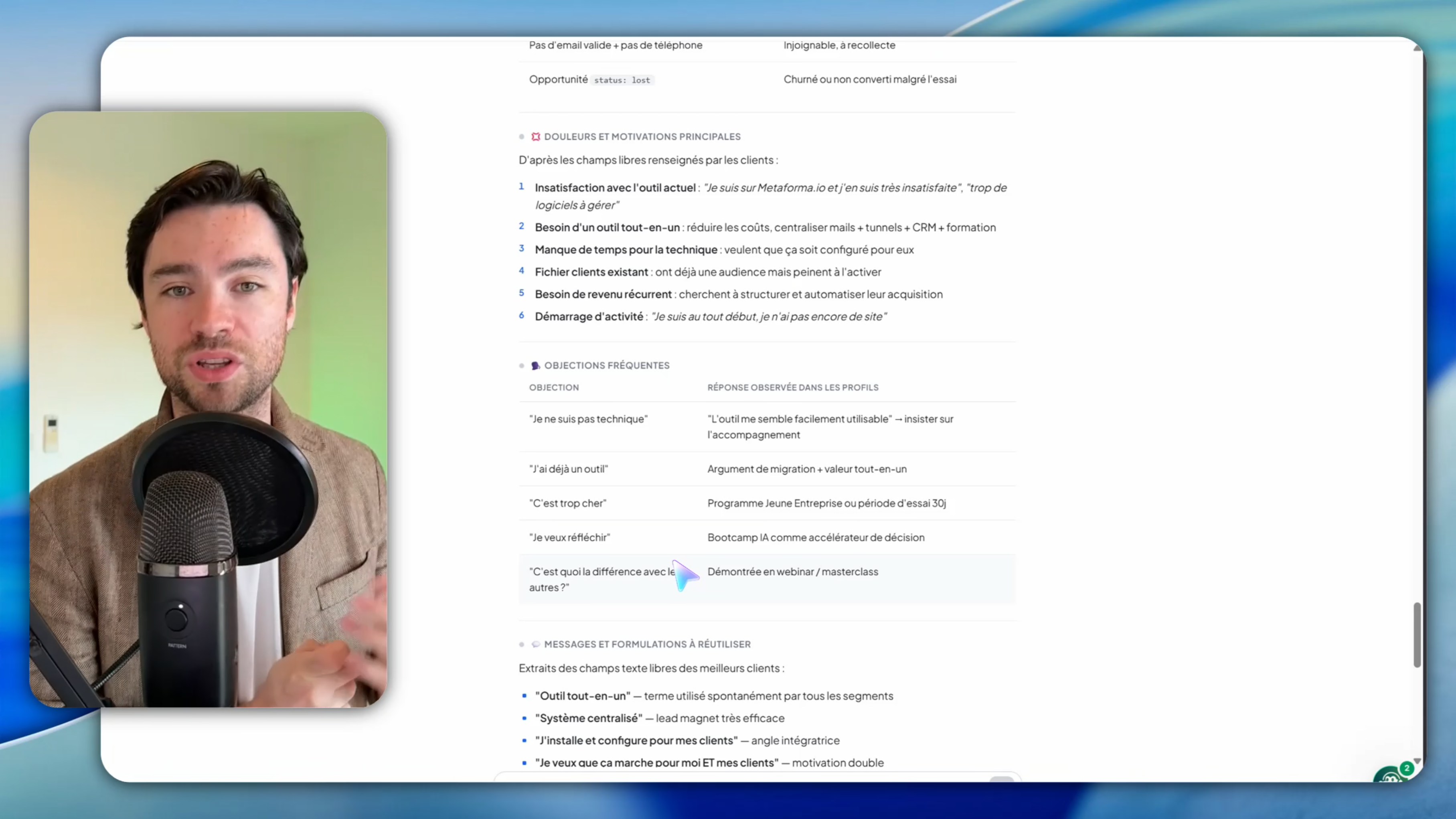This screenshot has width=1456, height=819.
Task: Click "Démontrée en webinar / masterclass" cell
Action: click(x=792, y=572)
